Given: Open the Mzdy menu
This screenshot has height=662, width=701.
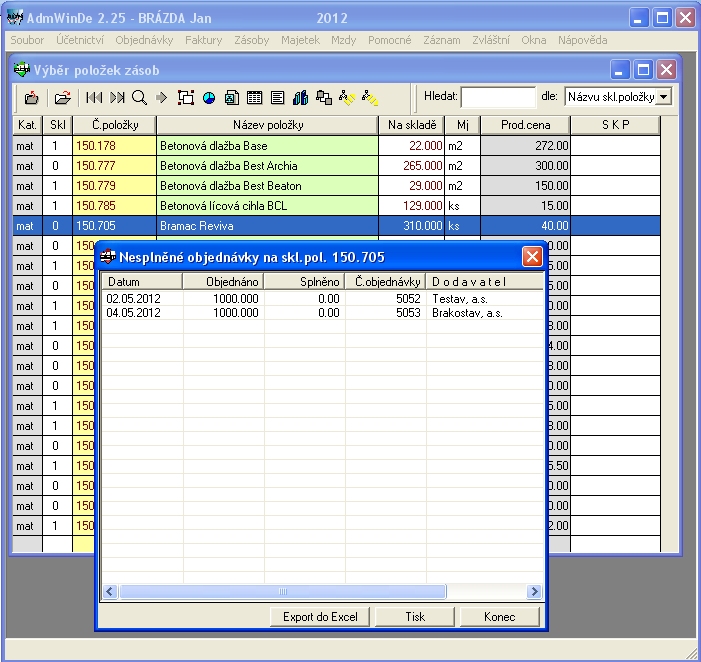Looking at the screenshot, I should coord(343,40).
